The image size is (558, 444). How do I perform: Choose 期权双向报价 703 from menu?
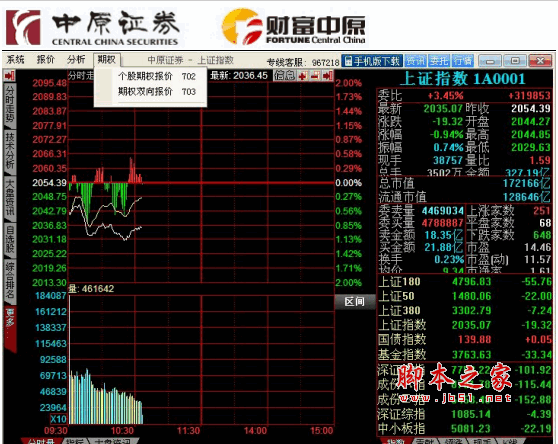pyautogui.click(x=157, y=92)
